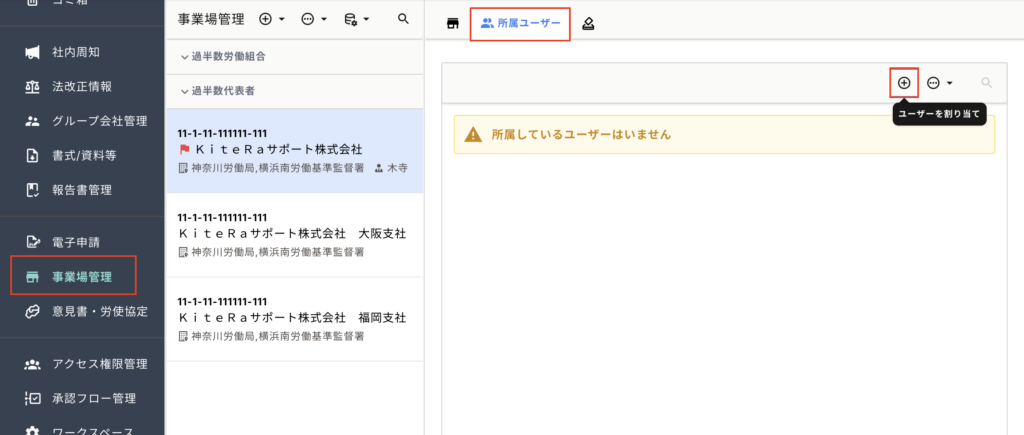Click the search icon in 事業場管理 header
The width and height of the screenshot is (1024, 435).
click(x=403, y=19)
